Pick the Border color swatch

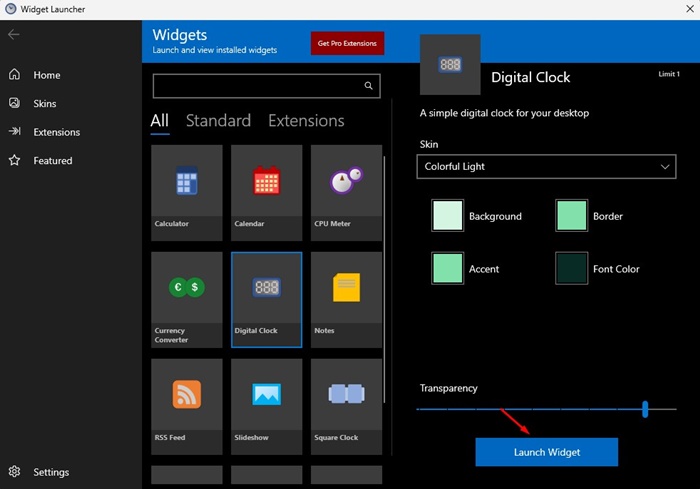tap(571, 215)
